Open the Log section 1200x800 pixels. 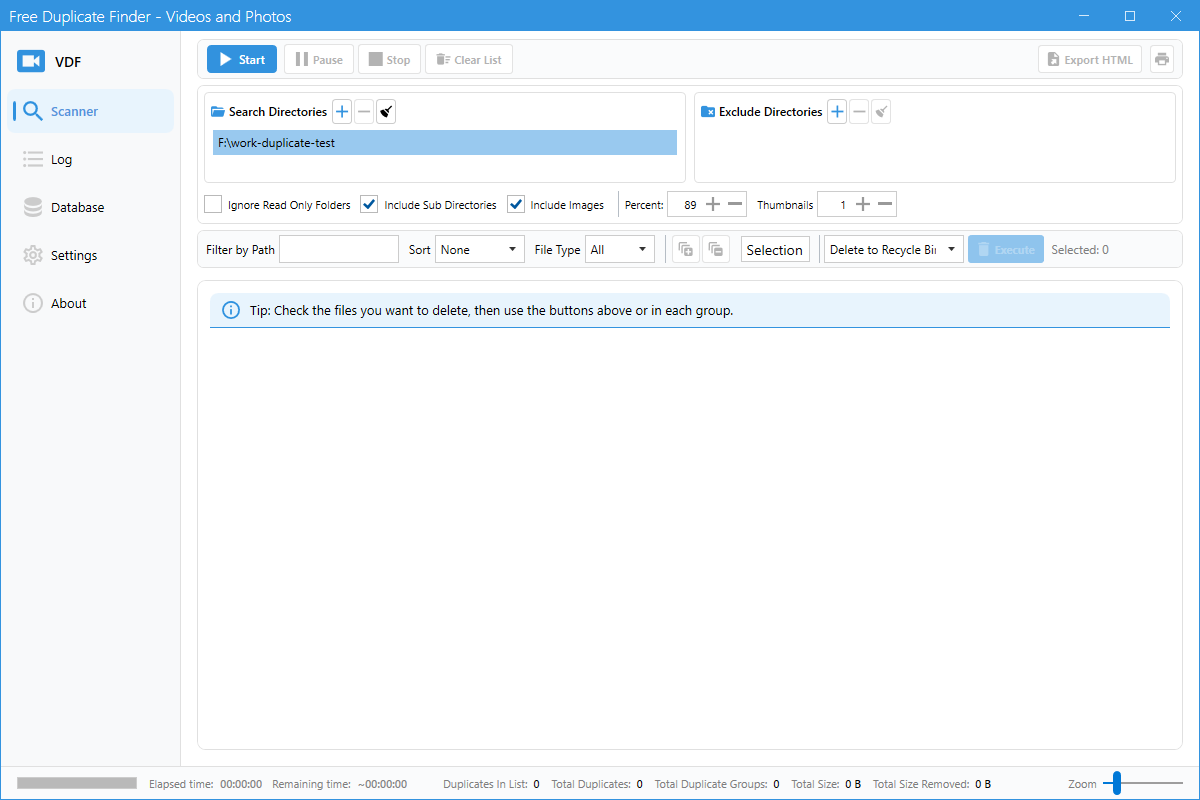(x=91, y=159)
